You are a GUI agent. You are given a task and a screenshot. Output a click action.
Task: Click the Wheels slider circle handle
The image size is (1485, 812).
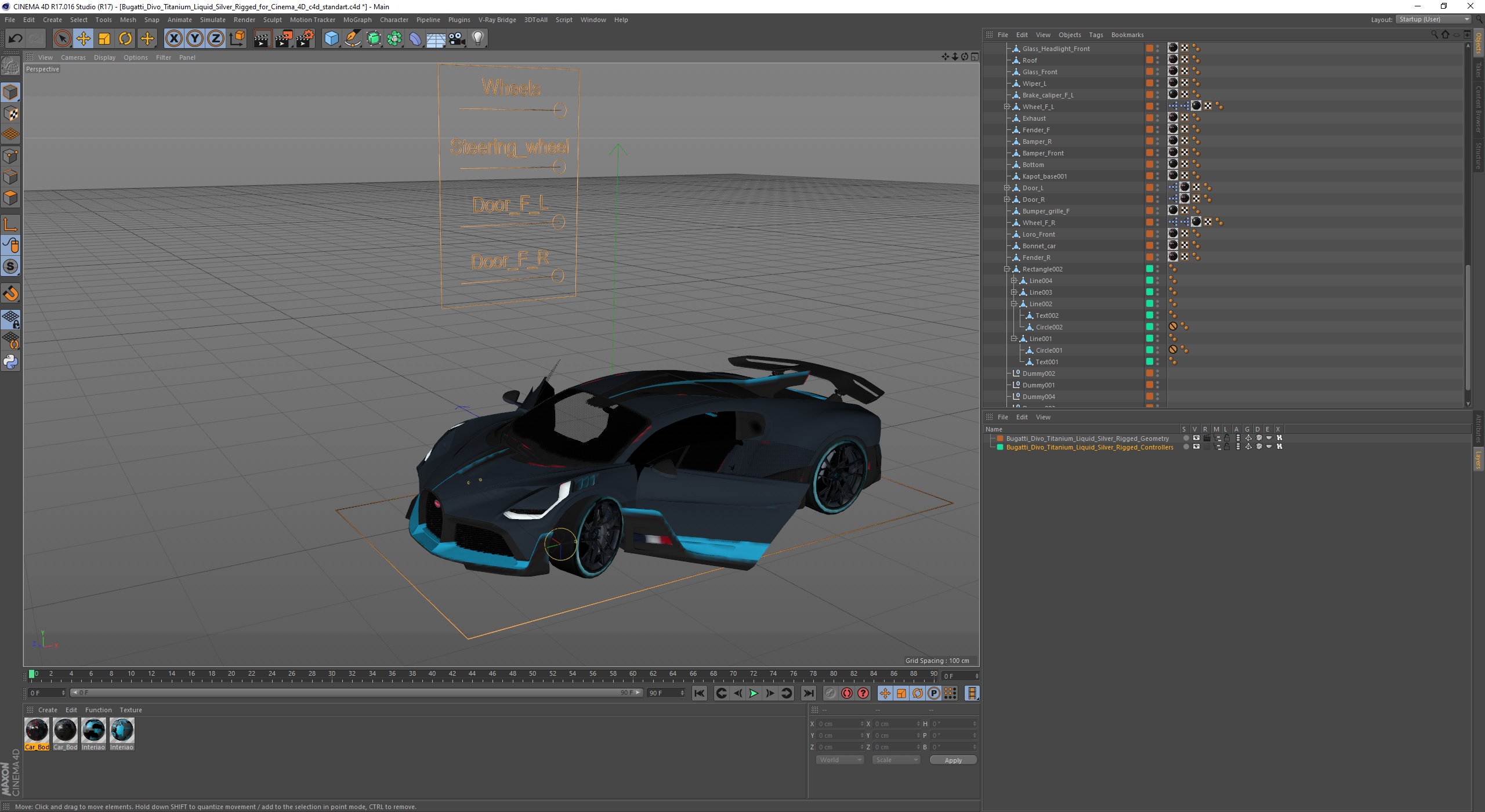coord(560,110)
